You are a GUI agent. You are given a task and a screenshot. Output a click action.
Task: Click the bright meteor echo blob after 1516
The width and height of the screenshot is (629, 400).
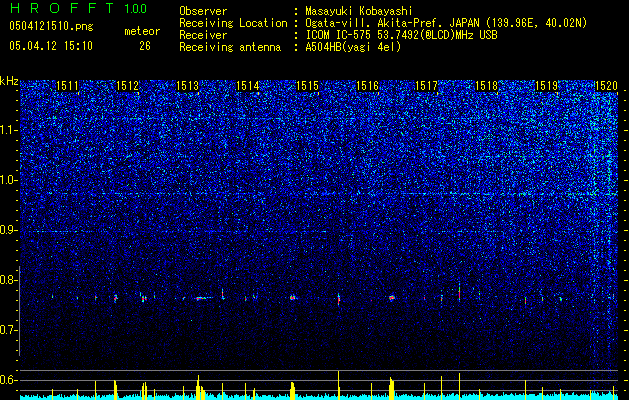(x=392, y=298)
